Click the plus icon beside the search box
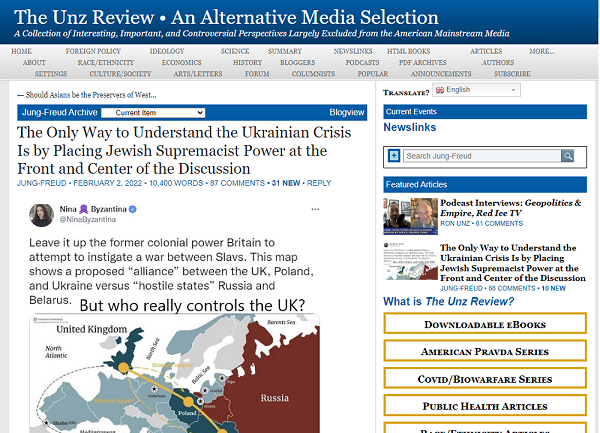Viewport: 600px width, 433px height. [x=394, y=156]
